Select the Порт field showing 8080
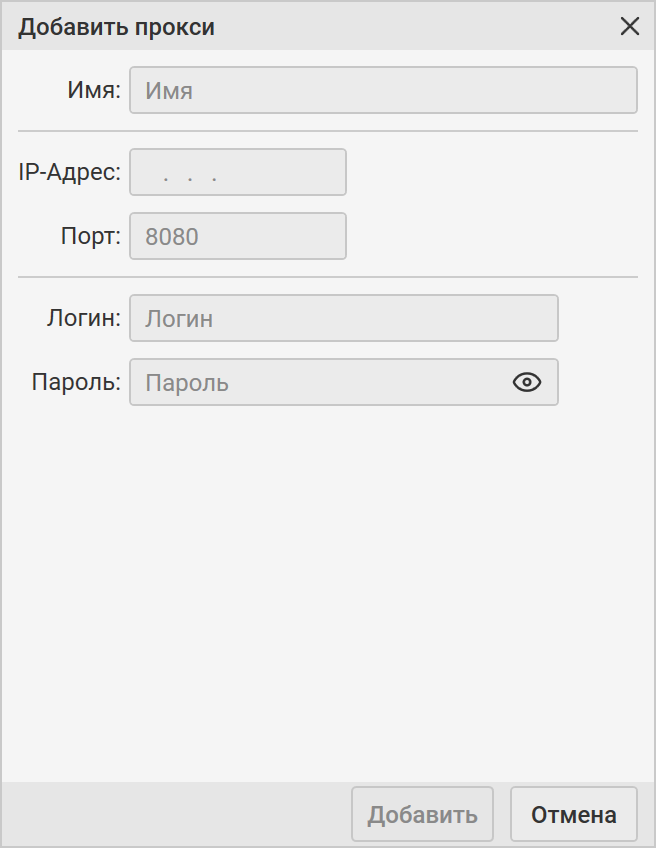656x848 pixels. (238, 236)
